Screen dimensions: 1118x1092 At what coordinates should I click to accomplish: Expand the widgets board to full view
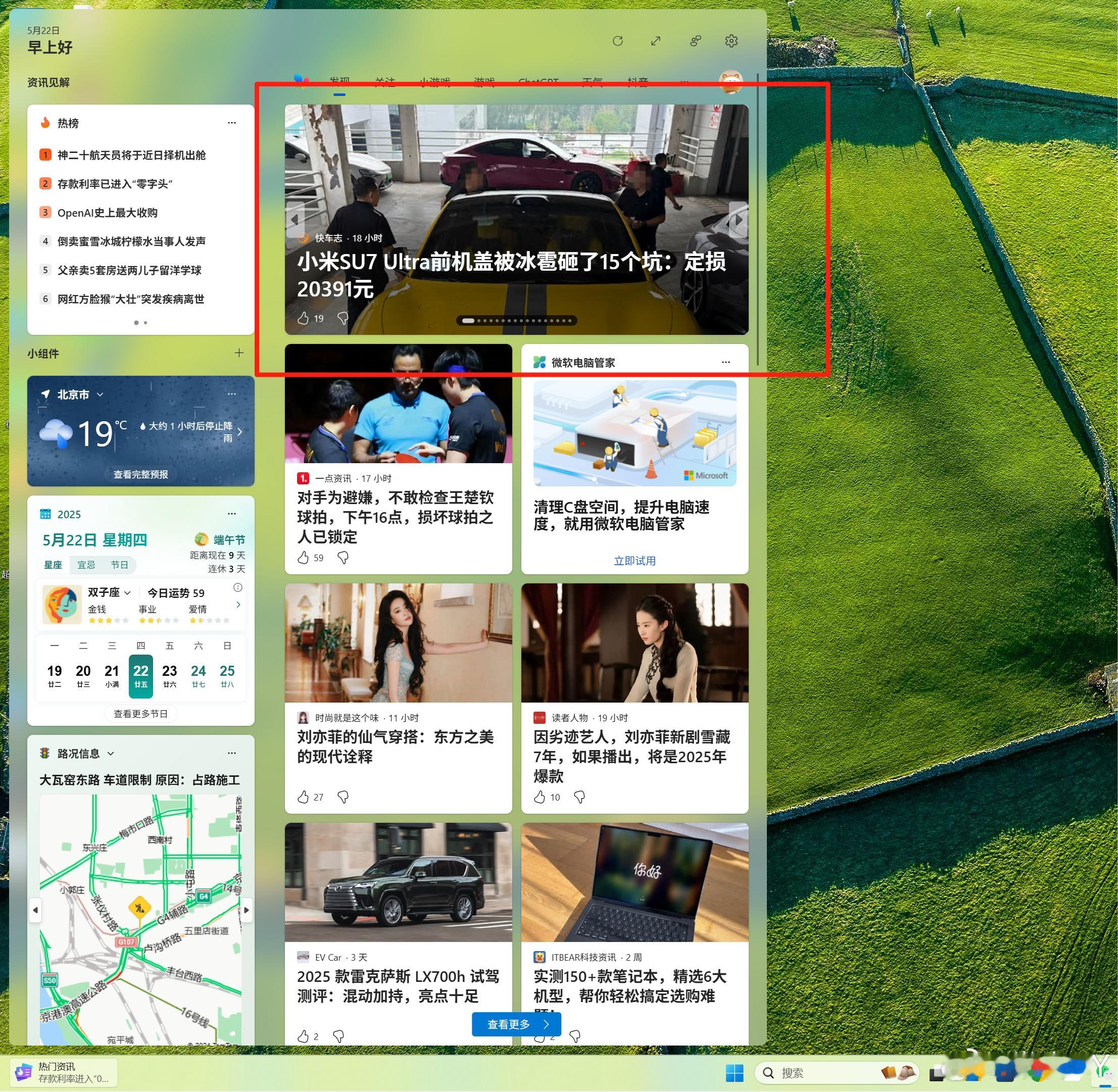[x=656, y=41]
